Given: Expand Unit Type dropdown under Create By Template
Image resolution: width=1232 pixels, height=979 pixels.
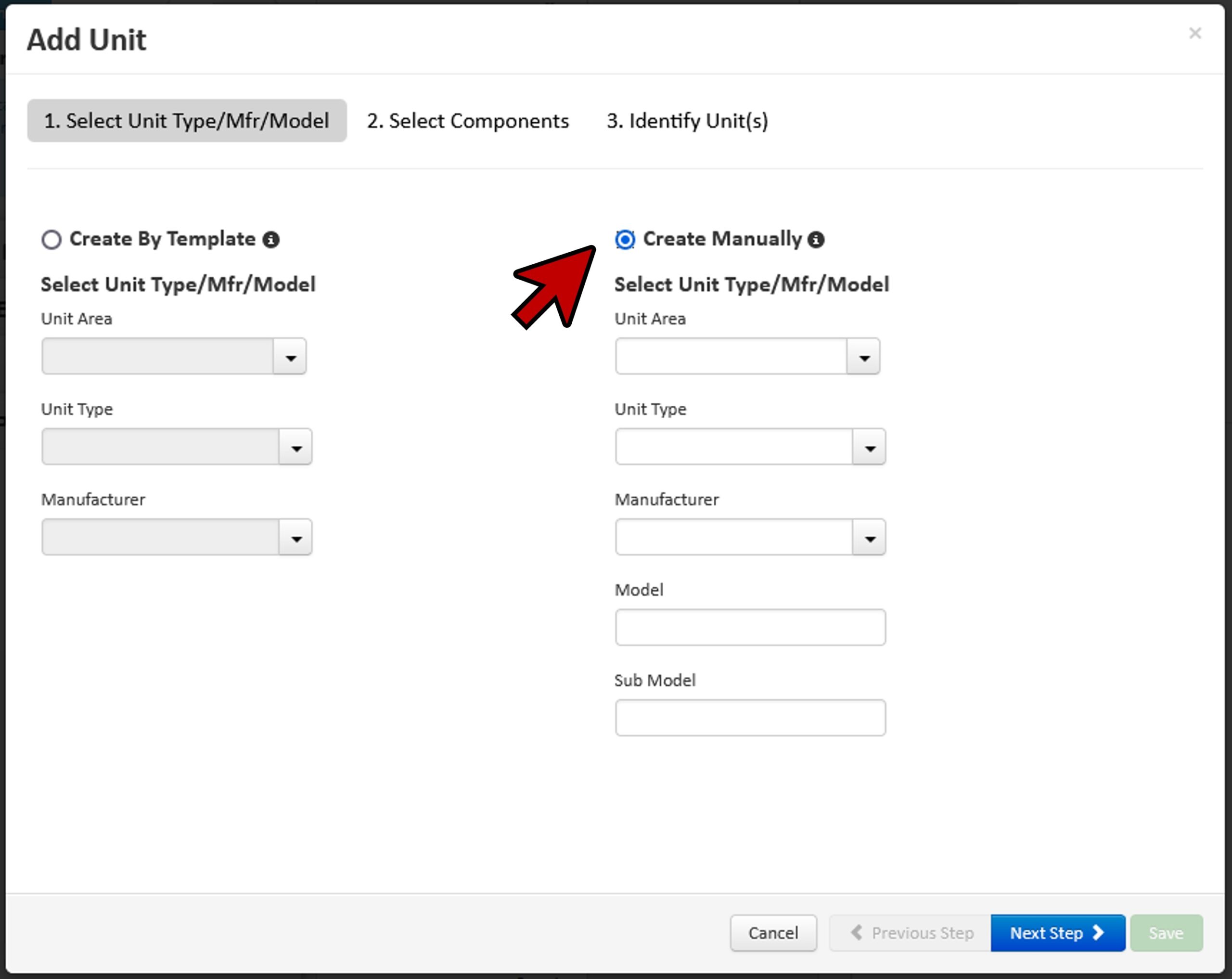Looking at the screenshot, I should (x=295, y=447).
